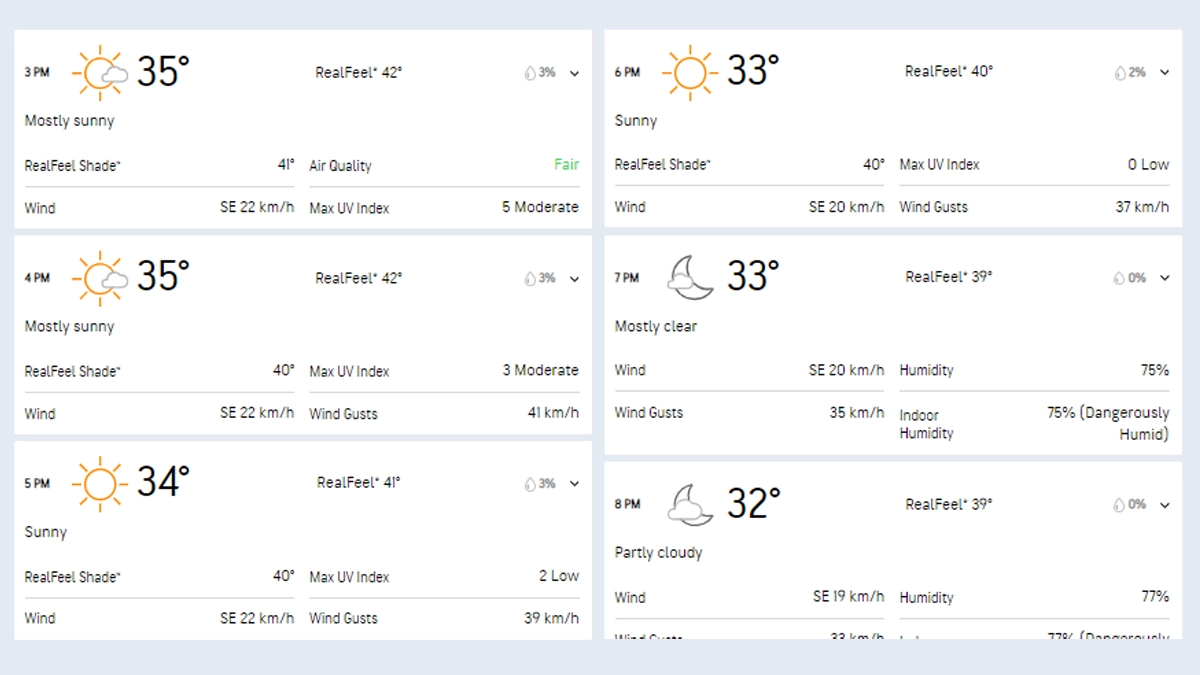Toggle the 8 PM card chevron
This screenshot has width=1200, height=675.
(x=1164, y=505)
